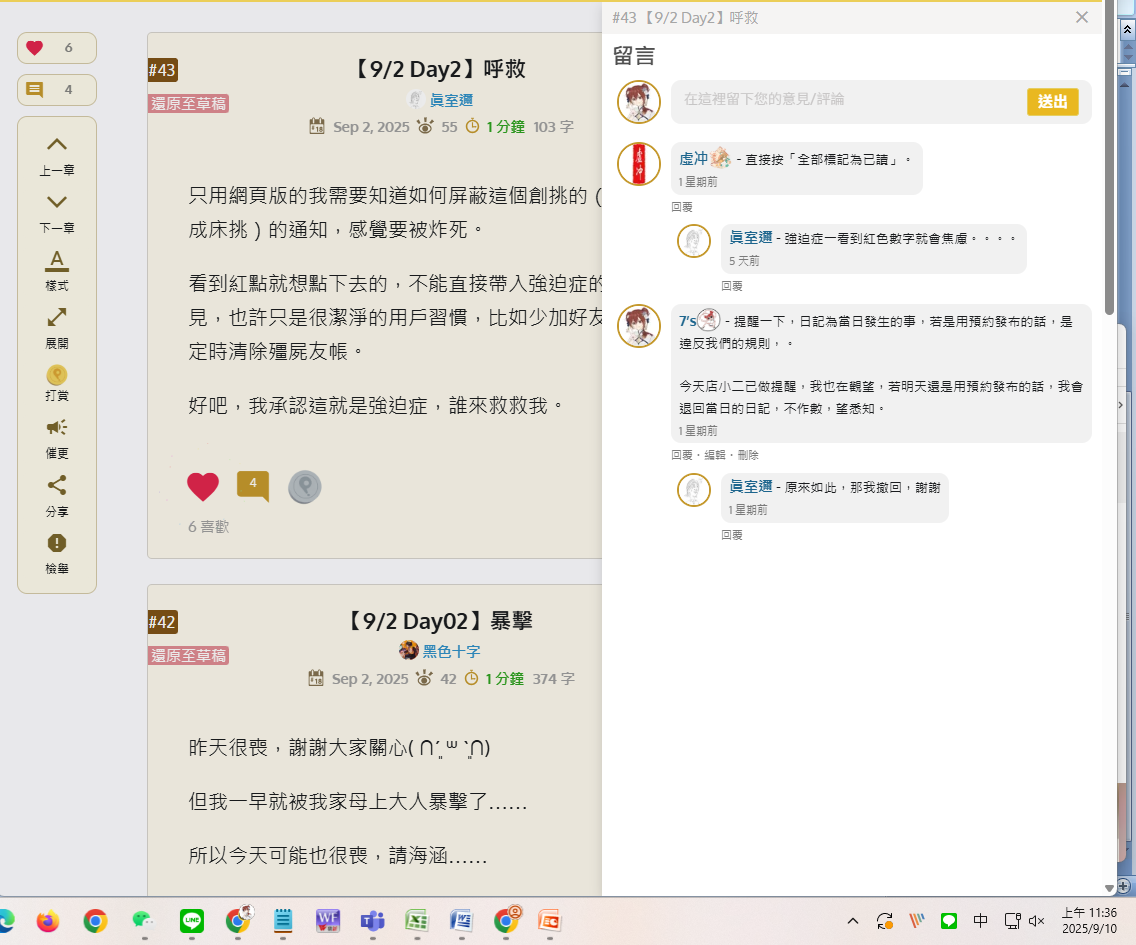This screenshot has height=945, width=1136.
Task: Toggle the heart like counter showing 6
Action: click(57, 48)
